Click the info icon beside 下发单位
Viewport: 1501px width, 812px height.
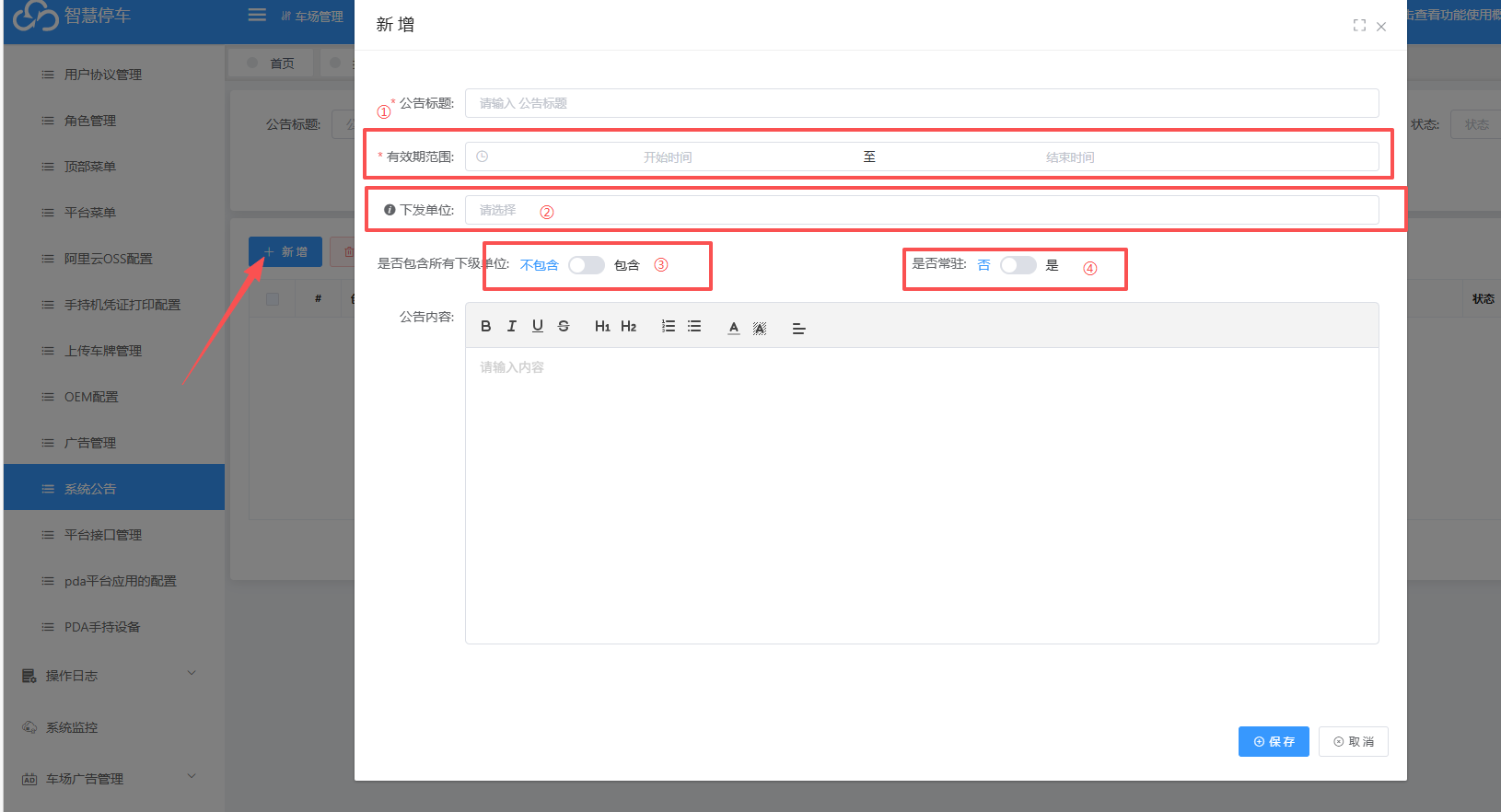coord(390,210)
